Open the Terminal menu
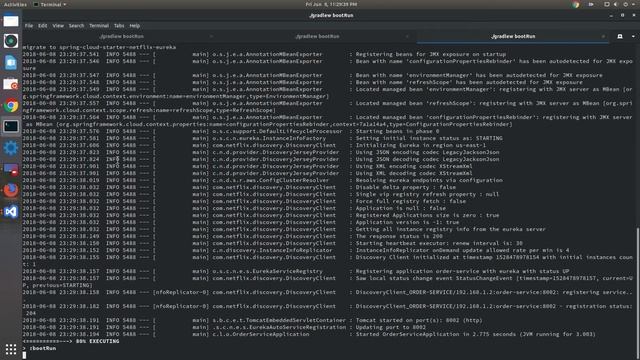 pos(99,26)
